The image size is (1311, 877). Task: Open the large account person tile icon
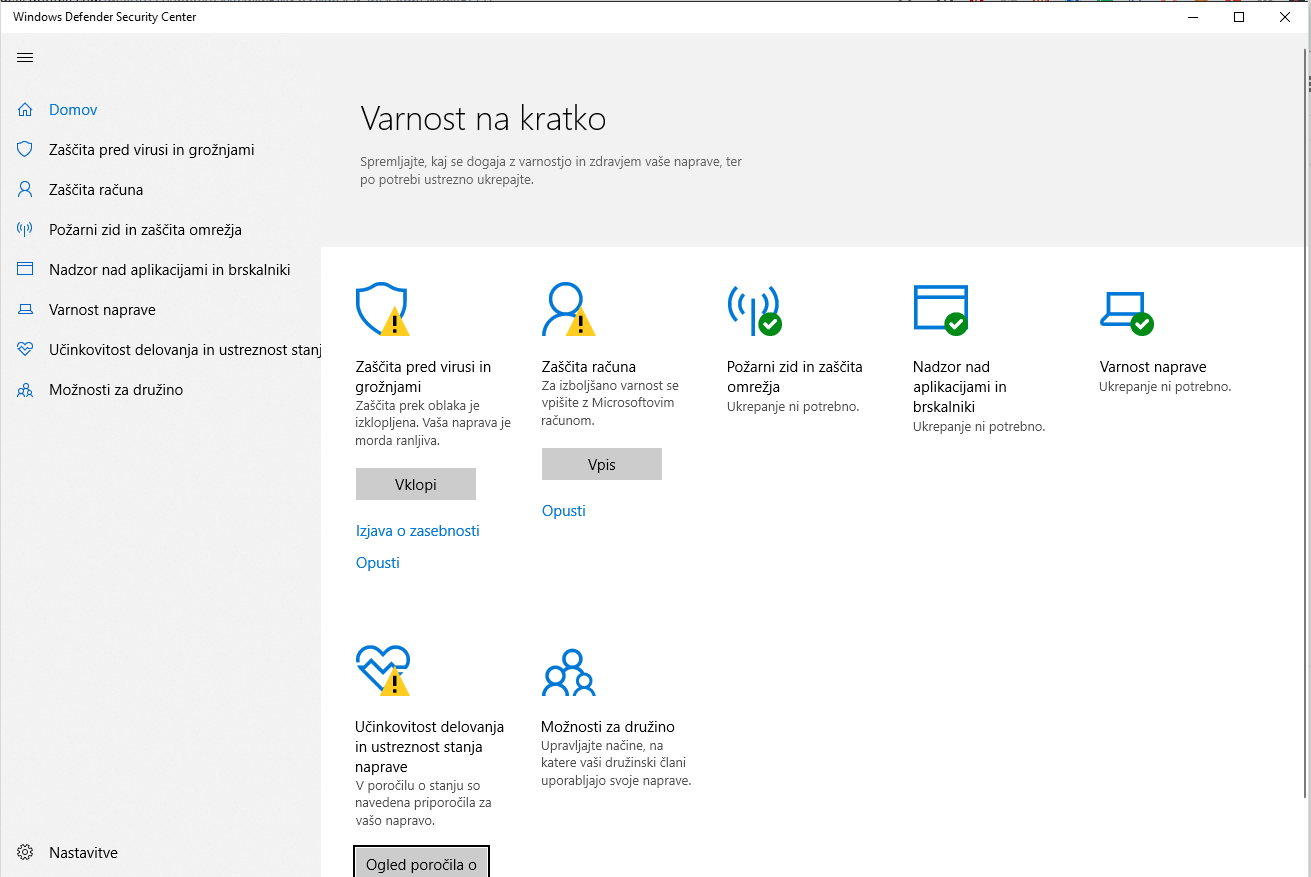click(x=568, y=309)
